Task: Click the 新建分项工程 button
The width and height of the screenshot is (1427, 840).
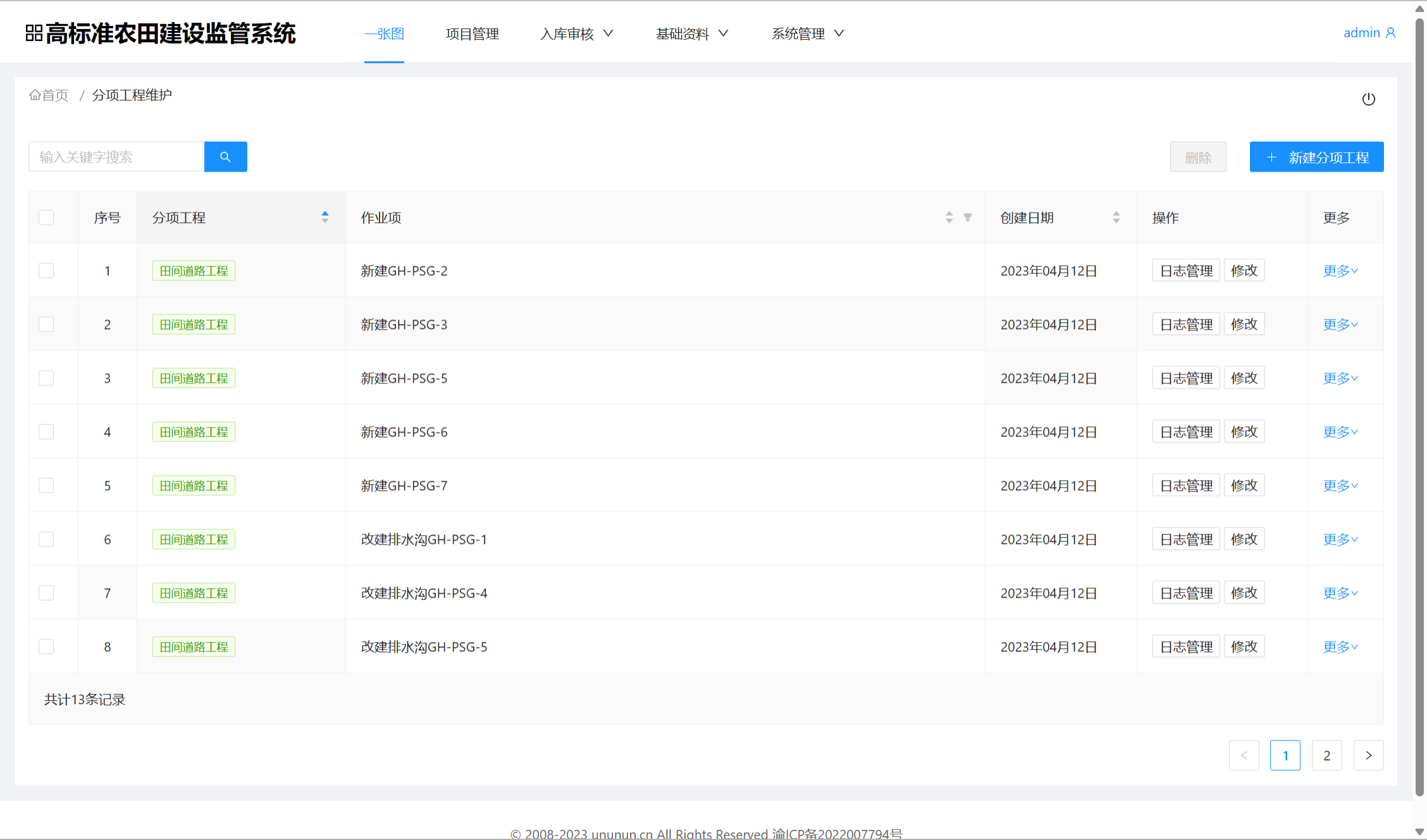Action: click(x=1316, y=157)
